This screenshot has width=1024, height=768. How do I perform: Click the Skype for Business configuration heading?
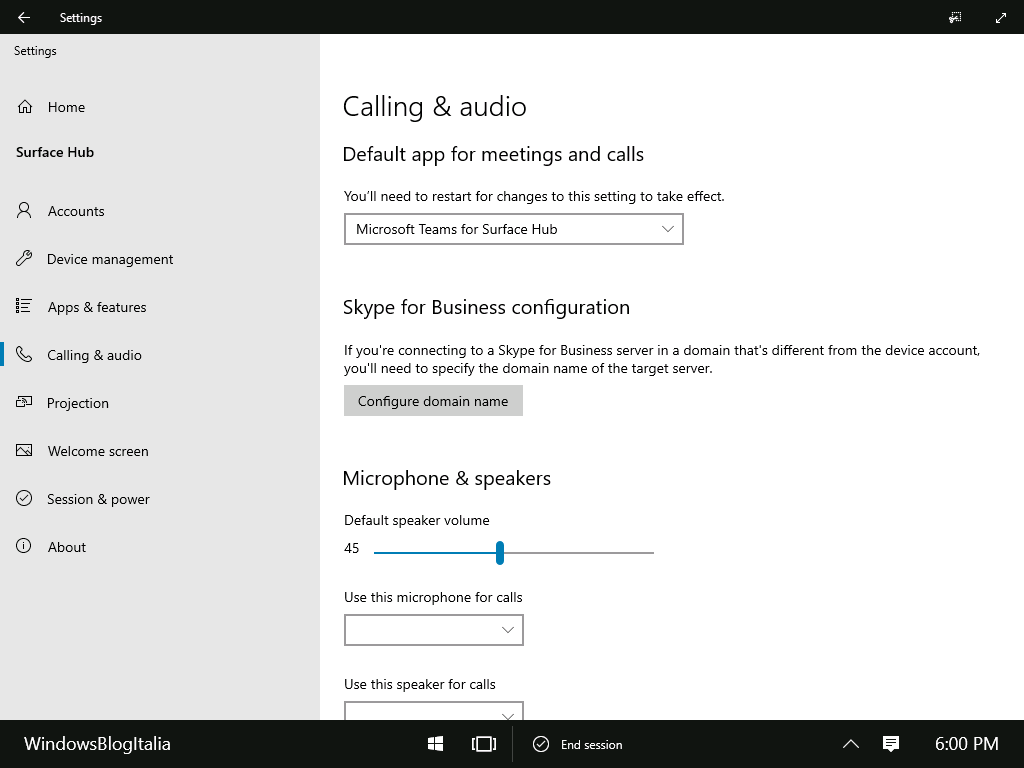click(486, 307)
